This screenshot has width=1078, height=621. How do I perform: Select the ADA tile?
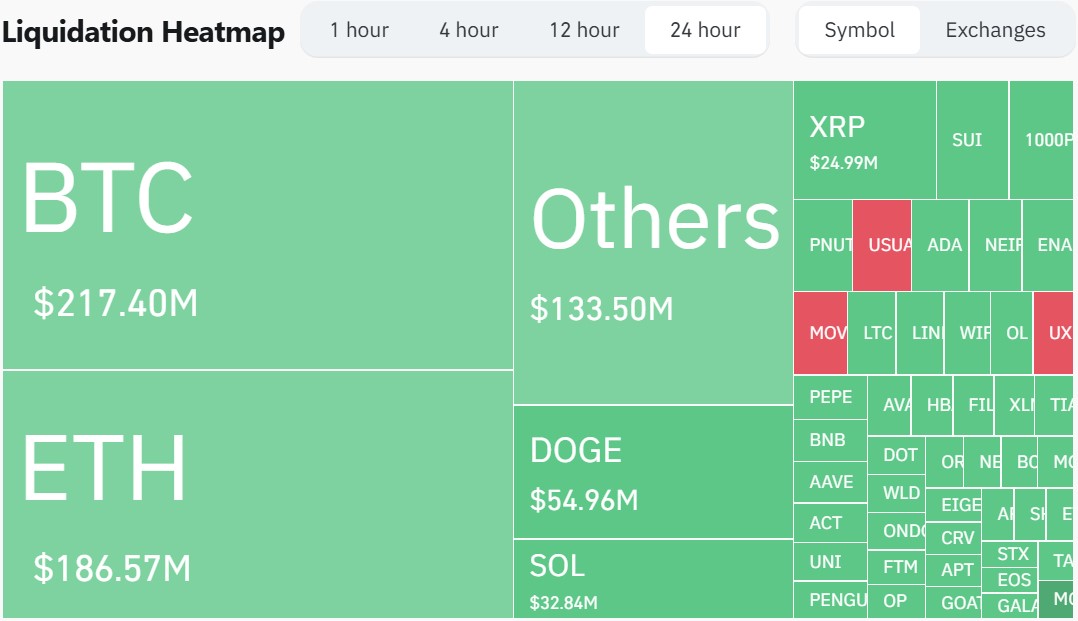pyautogui.click(x=942, y=245)
